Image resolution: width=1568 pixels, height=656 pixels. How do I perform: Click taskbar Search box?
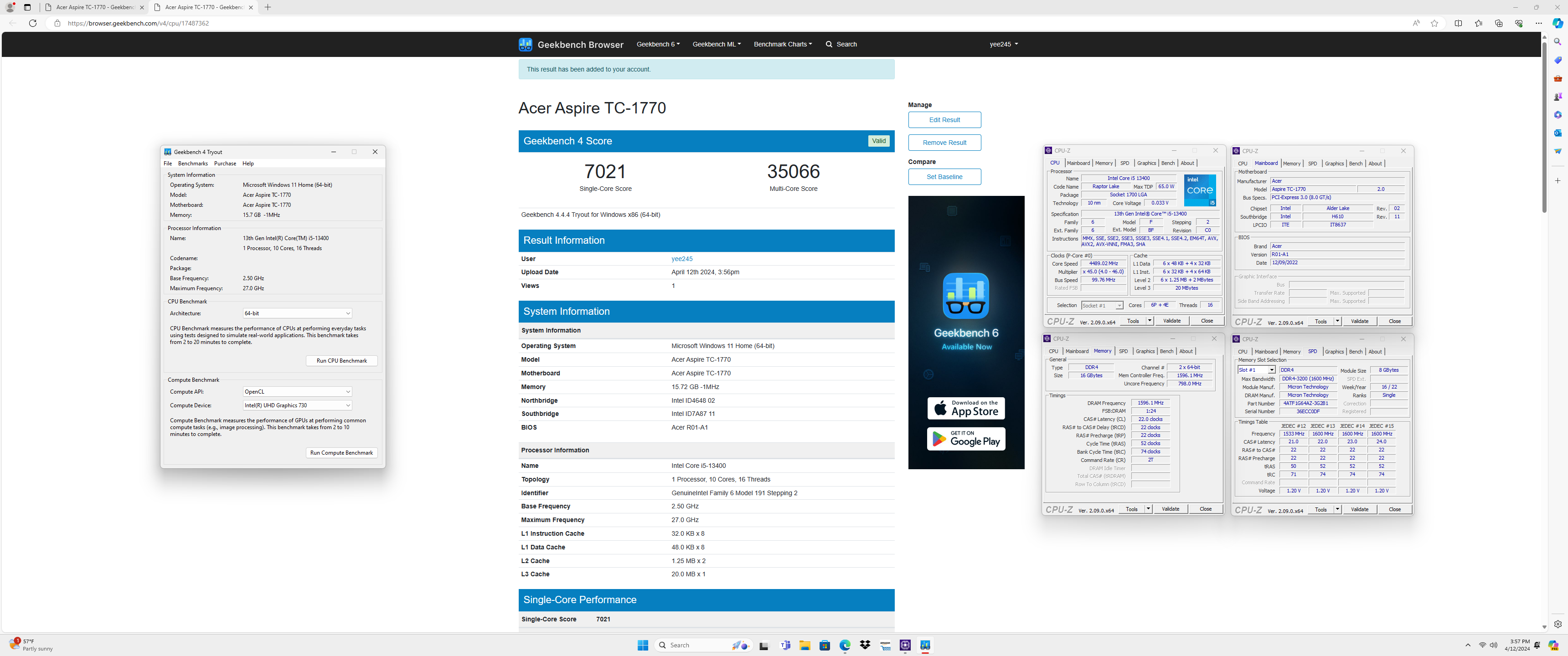[704, 645]
